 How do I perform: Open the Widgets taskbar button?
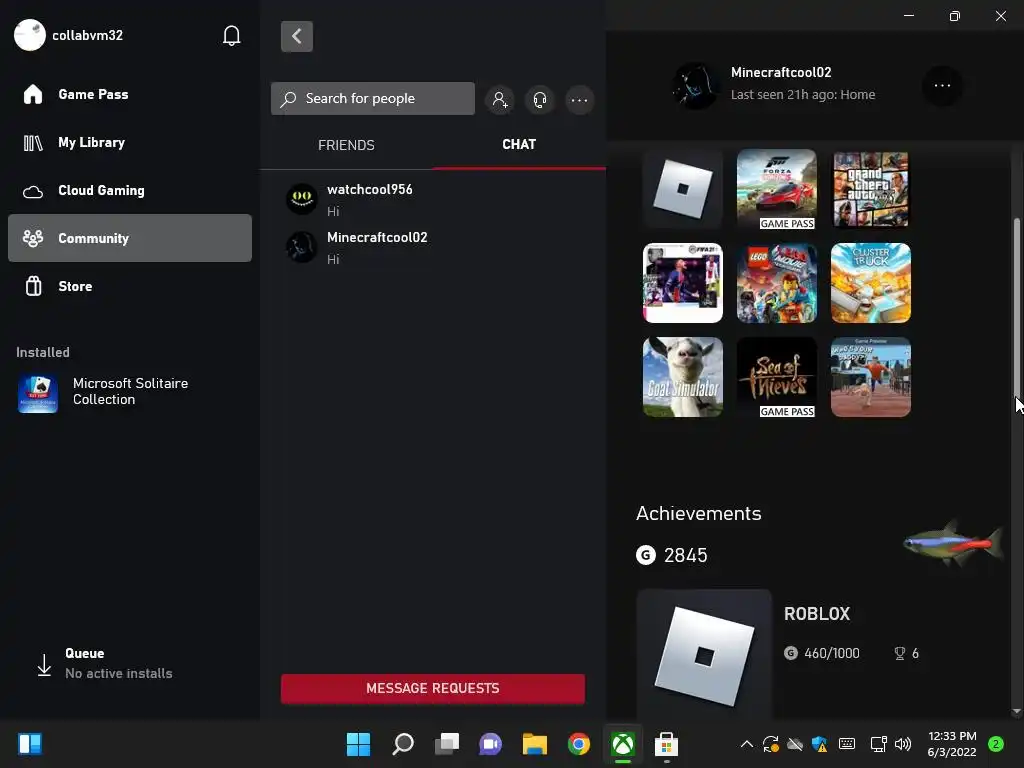(x=30, y=744)
